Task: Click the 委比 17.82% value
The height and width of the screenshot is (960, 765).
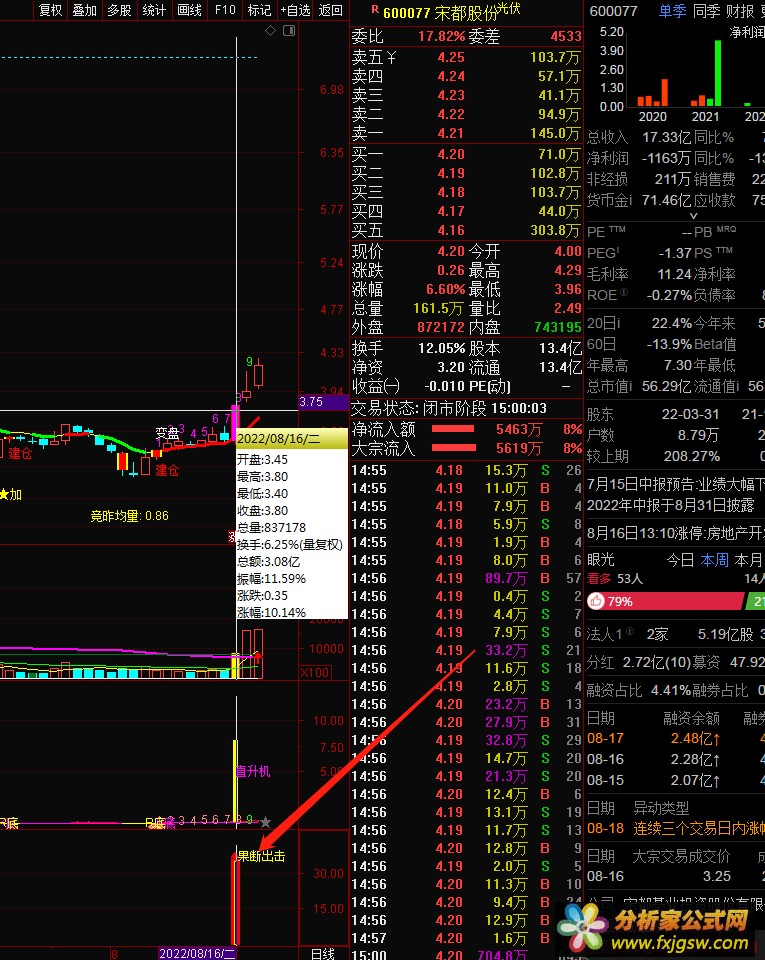Action: point(441,36)
